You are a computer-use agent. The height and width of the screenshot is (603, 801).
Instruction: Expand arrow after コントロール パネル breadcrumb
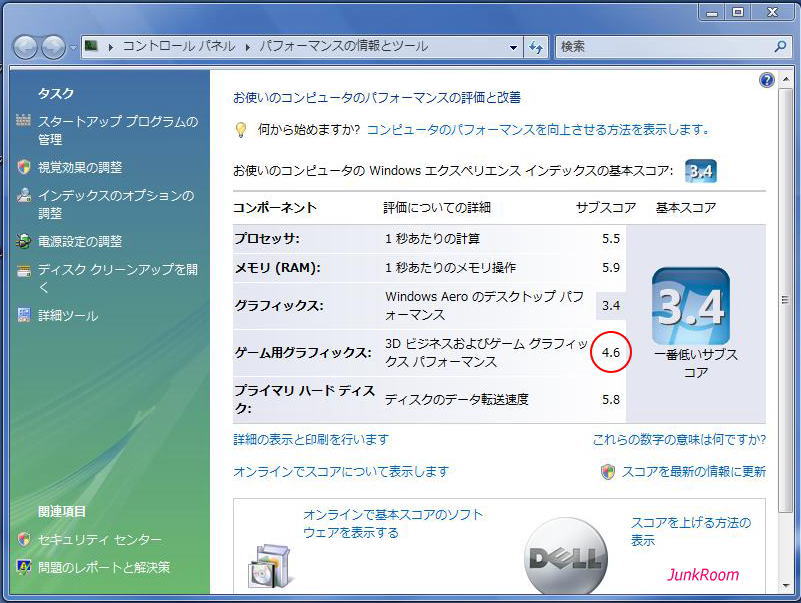click(247, 47)
